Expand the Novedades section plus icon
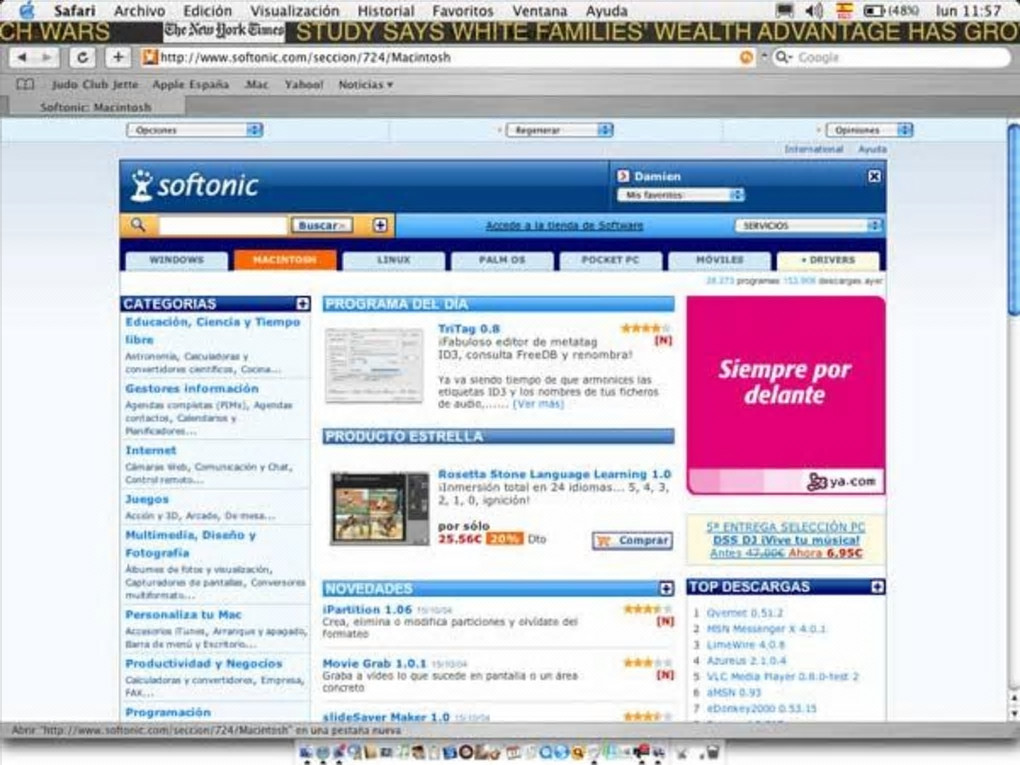Viewport: 1020px width, 765px height. click(666, 589)
